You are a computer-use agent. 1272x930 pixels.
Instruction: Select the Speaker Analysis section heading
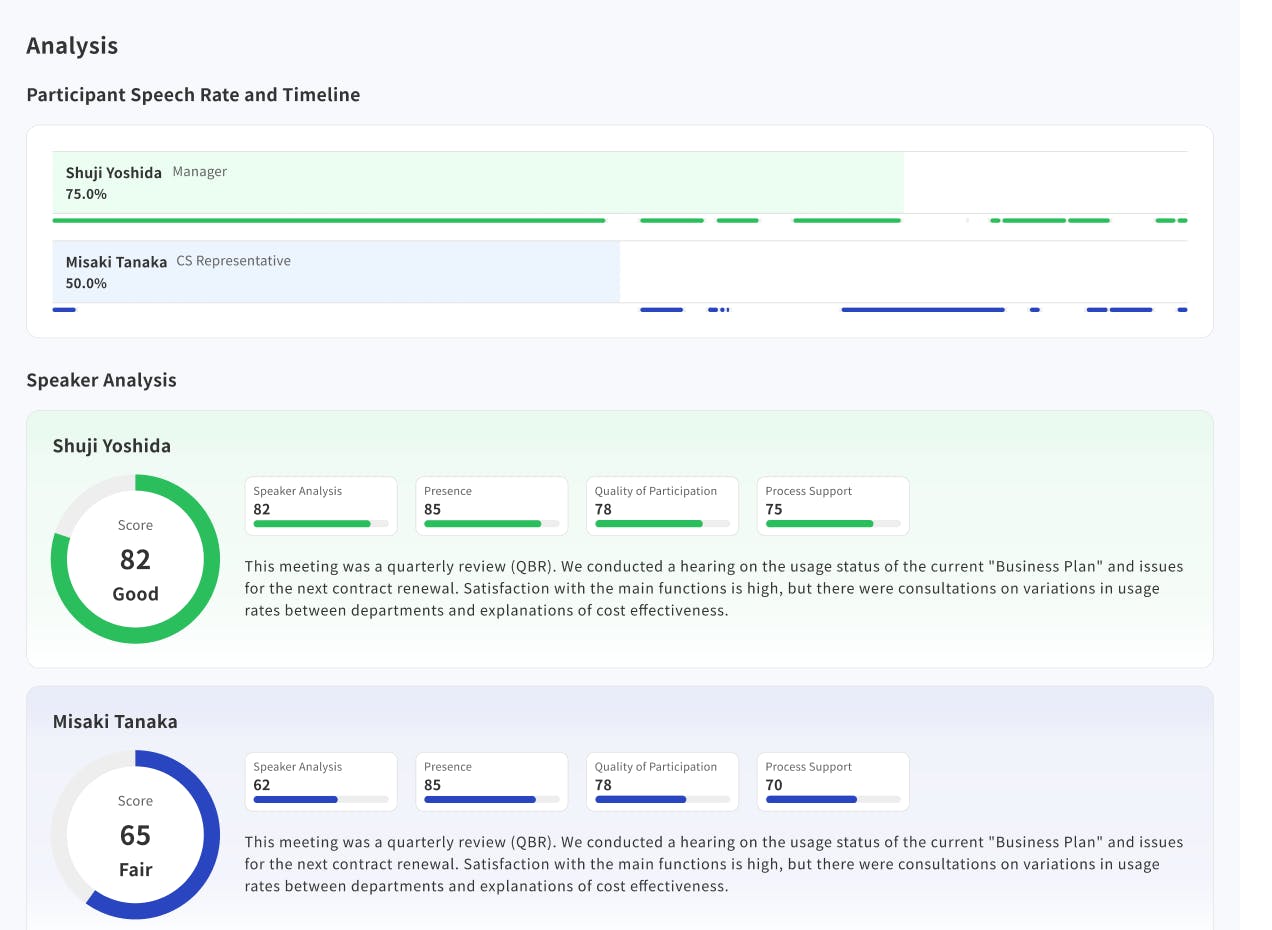(101, 380)
